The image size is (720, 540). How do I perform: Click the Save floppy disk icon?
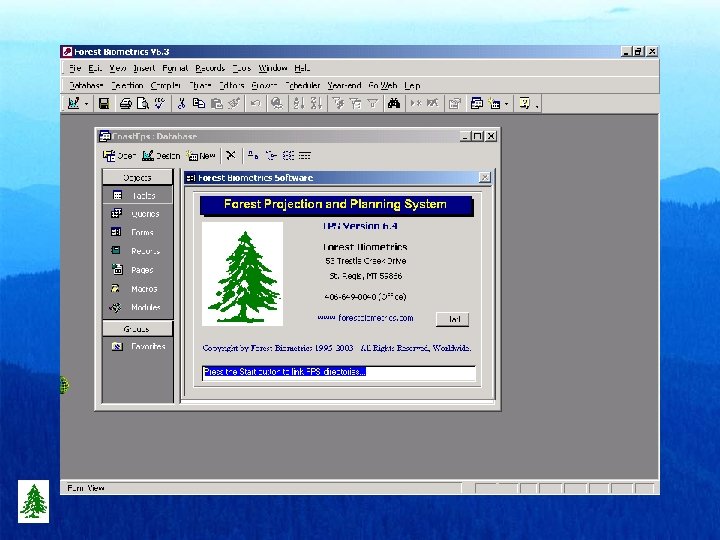pos(104,104)
